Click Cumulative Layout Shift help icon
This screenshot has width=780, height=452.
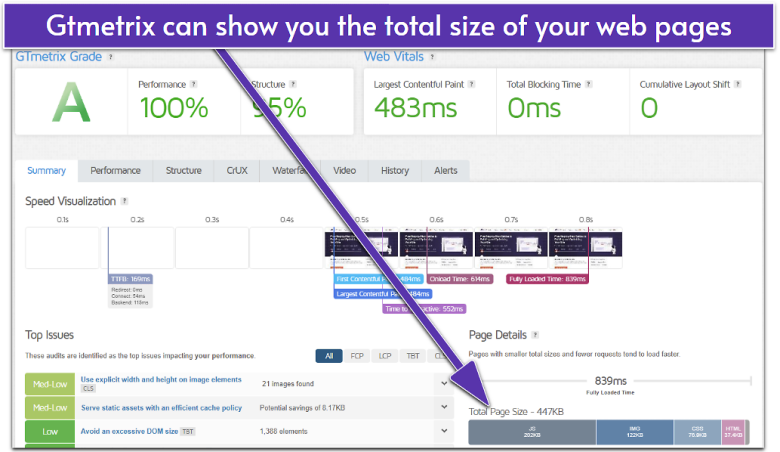pos(738,85)
